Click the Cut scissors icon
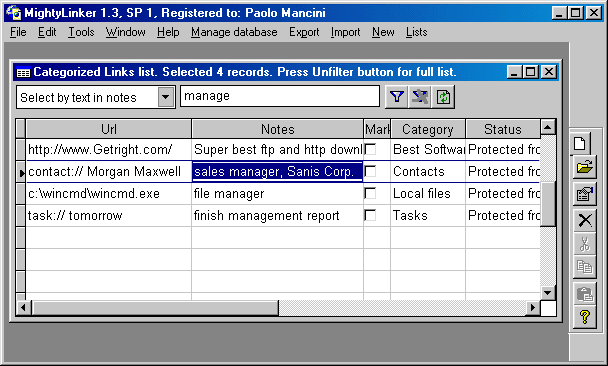 click(585, 244)
